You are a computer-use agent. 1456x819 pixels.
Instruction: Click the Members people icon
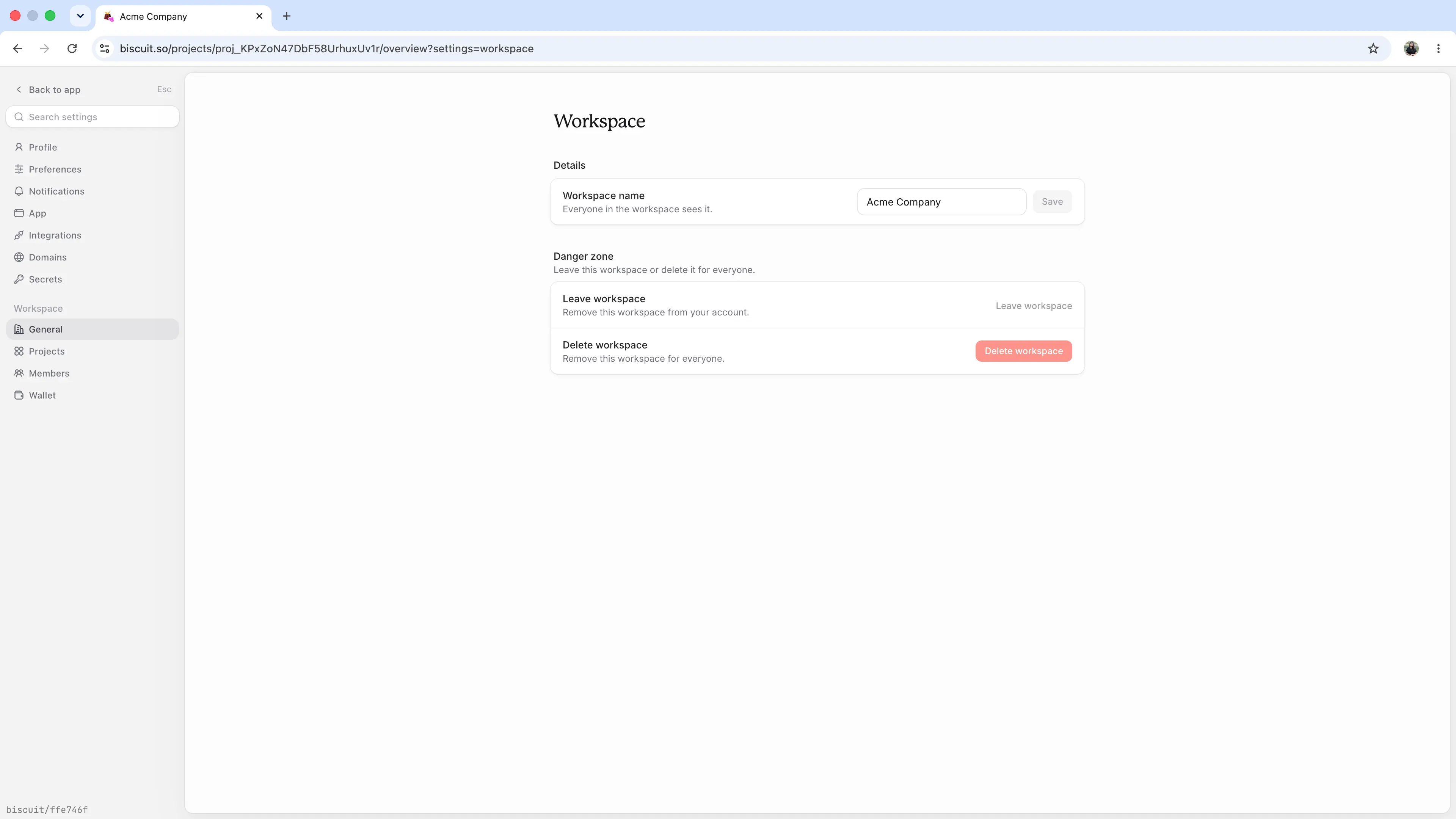coord(19,373)
